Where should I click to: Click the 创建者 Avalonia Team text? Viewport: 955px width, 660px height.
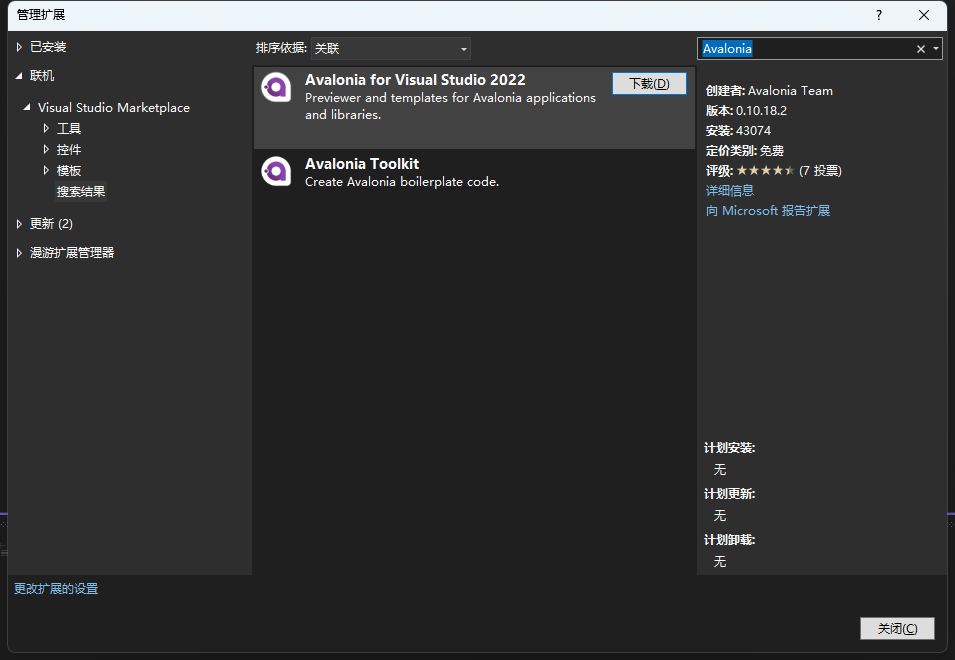pos(769,91)
